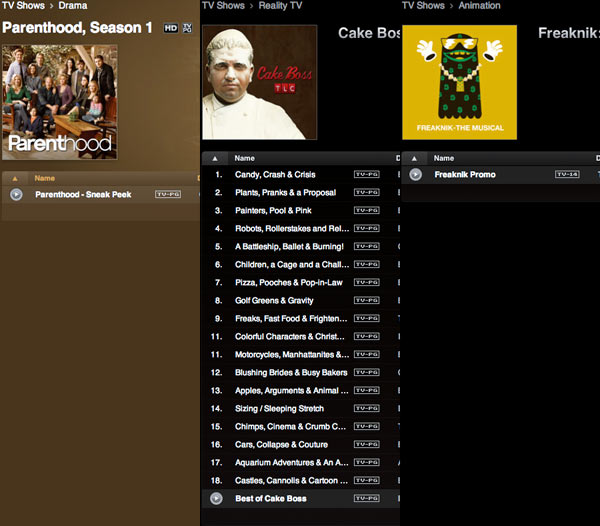
Task: Play the Freaknik Promo video
Action: [x=416, y=174]
